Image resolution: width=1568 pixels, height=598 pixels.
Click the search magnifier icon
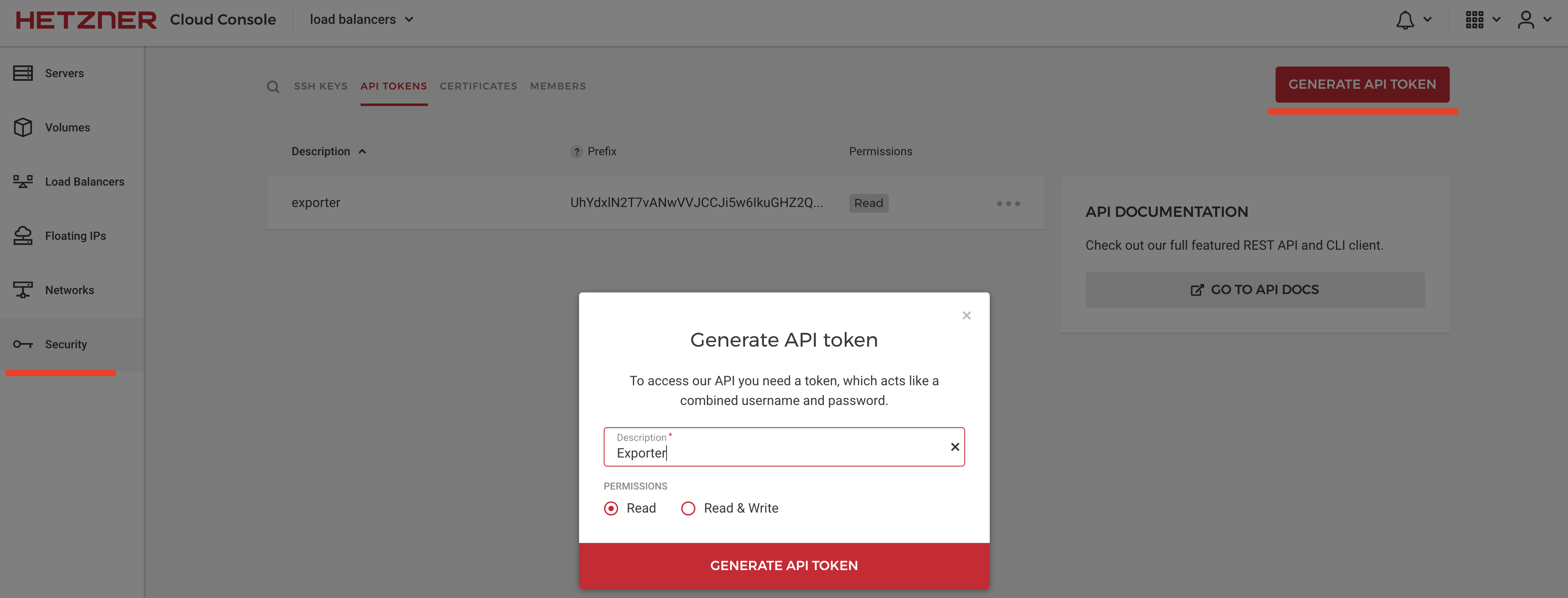pos(273,87)
